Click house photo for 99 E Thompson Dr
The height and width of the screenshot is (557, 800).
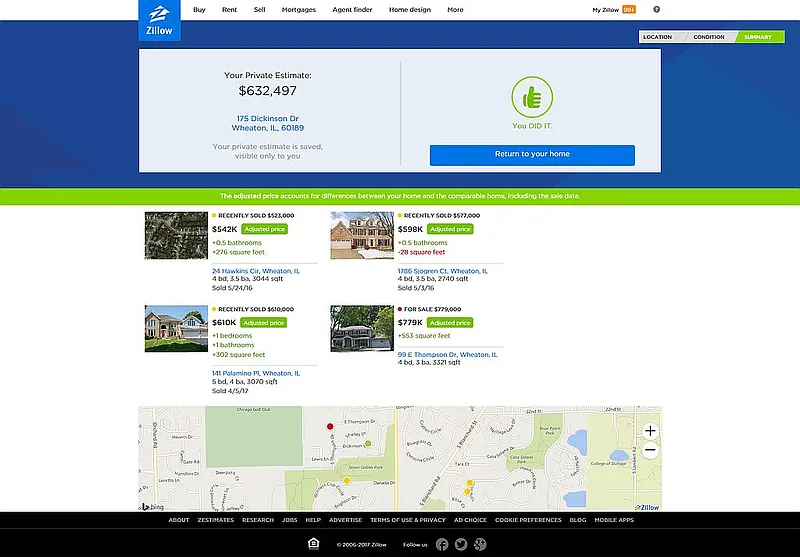(x=362, y=328)
